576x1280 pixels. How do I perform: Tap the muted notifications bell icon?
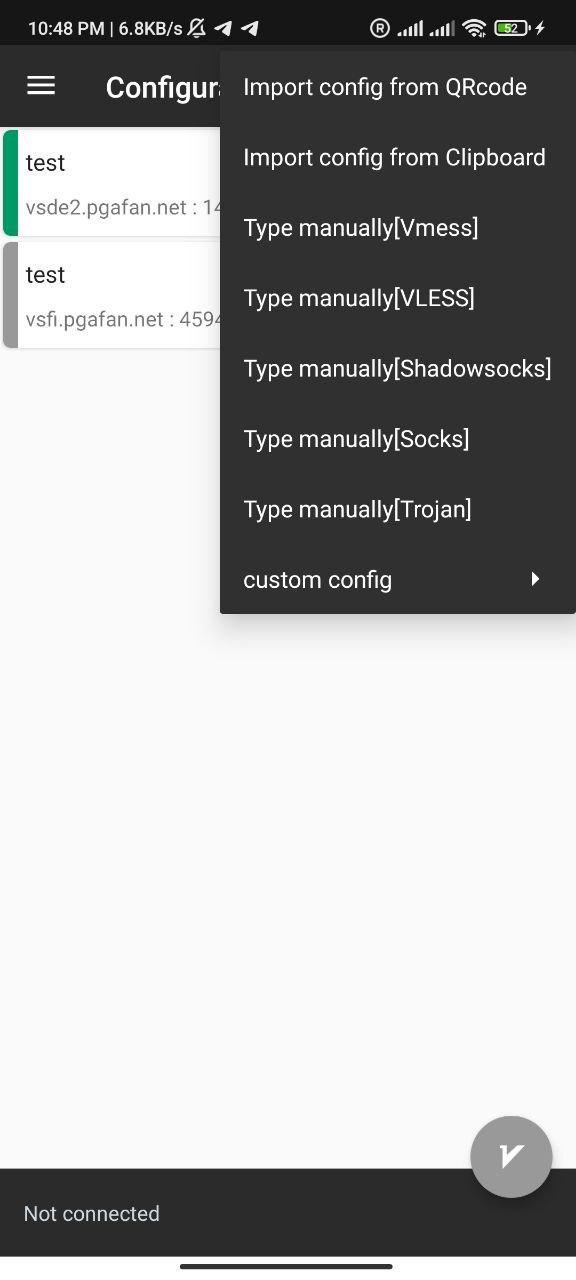pos(197,28)
